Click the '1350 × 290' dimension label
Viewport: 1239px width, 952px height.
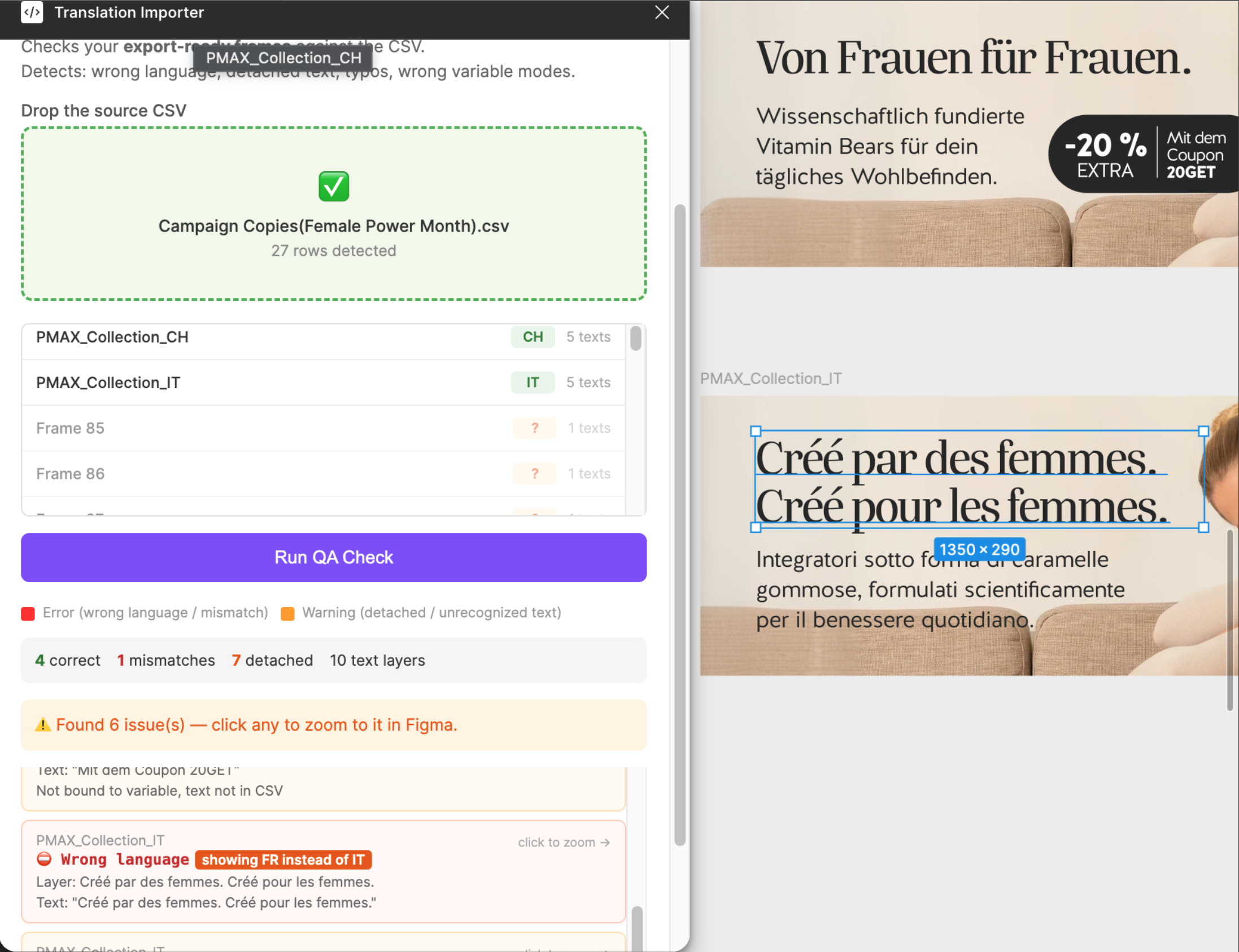pyautogui.click(x=979, y=549)
